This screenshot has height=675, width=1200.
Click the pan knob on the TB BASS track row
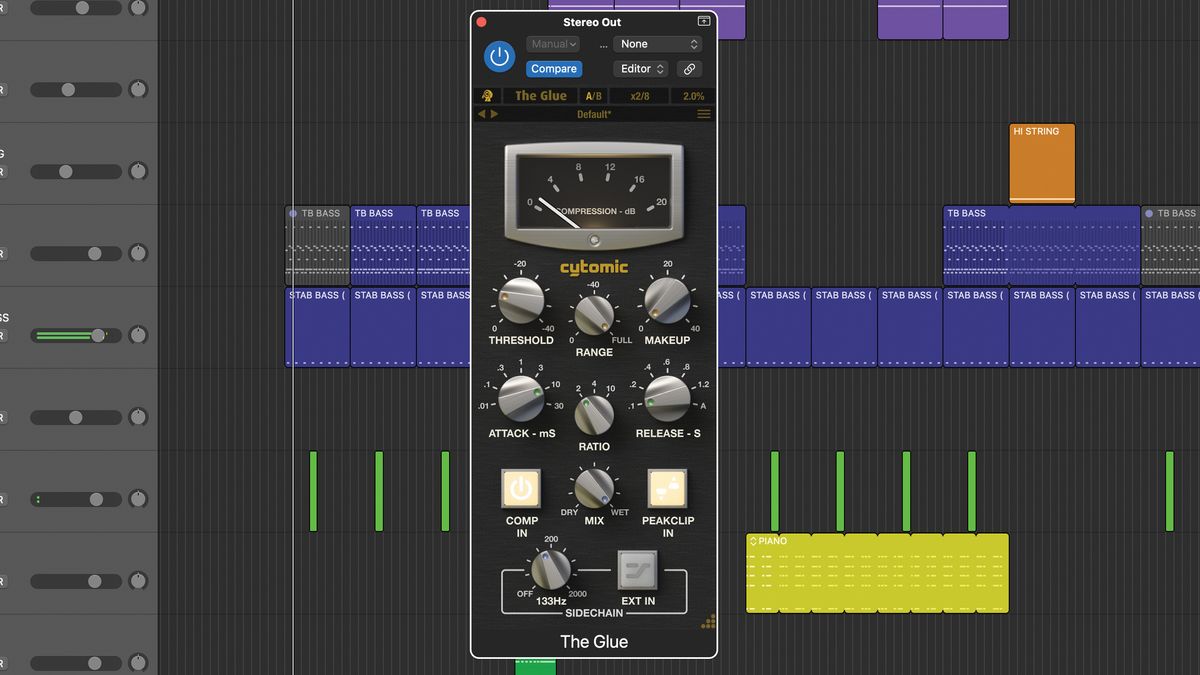(138, 253)
